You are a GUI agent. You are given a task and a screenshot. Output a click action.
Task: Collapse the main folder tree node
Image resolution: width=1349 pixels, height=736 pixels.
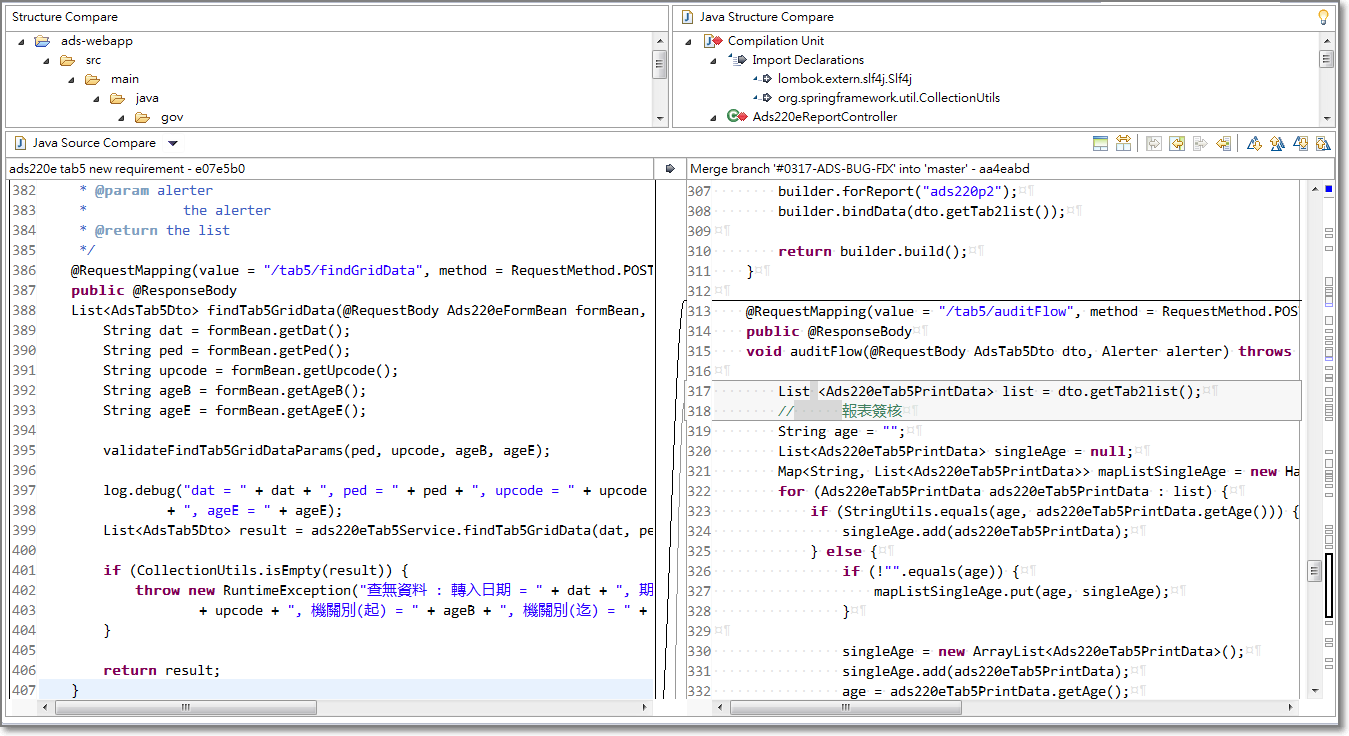[x=71, y=80]
